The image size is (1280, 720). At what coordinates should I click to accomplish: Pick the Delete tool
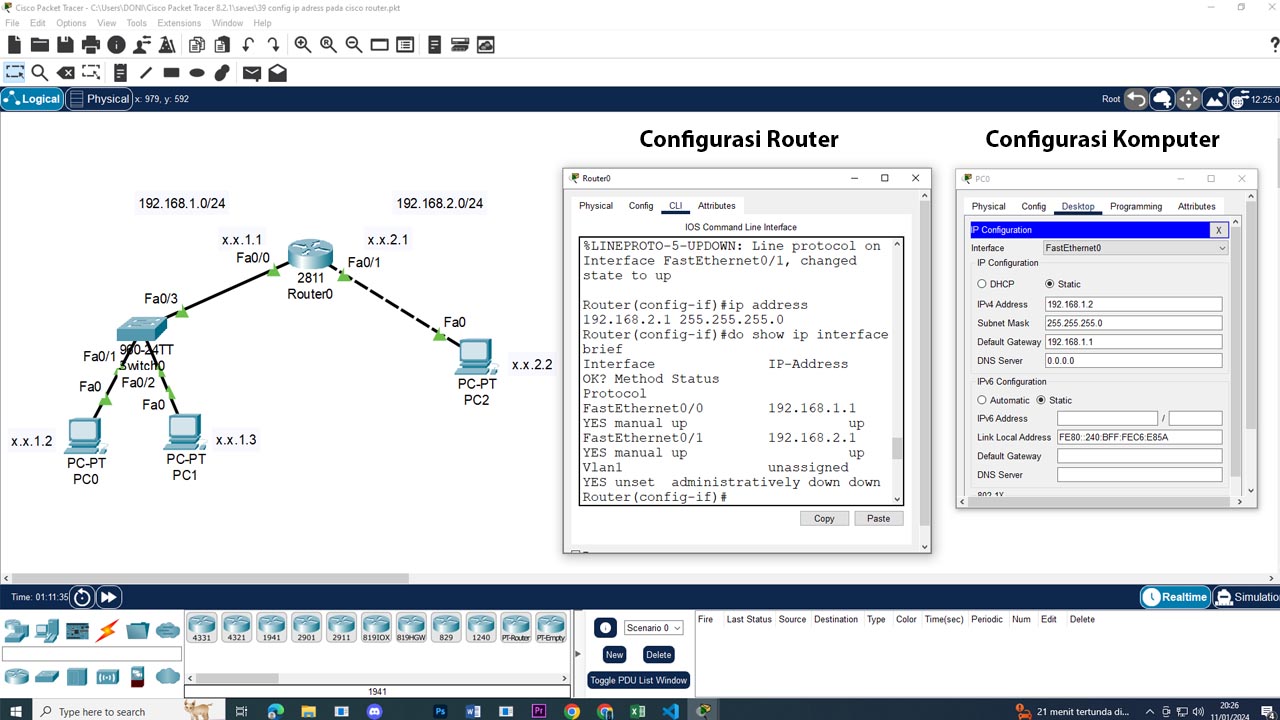tap(65, 72)
